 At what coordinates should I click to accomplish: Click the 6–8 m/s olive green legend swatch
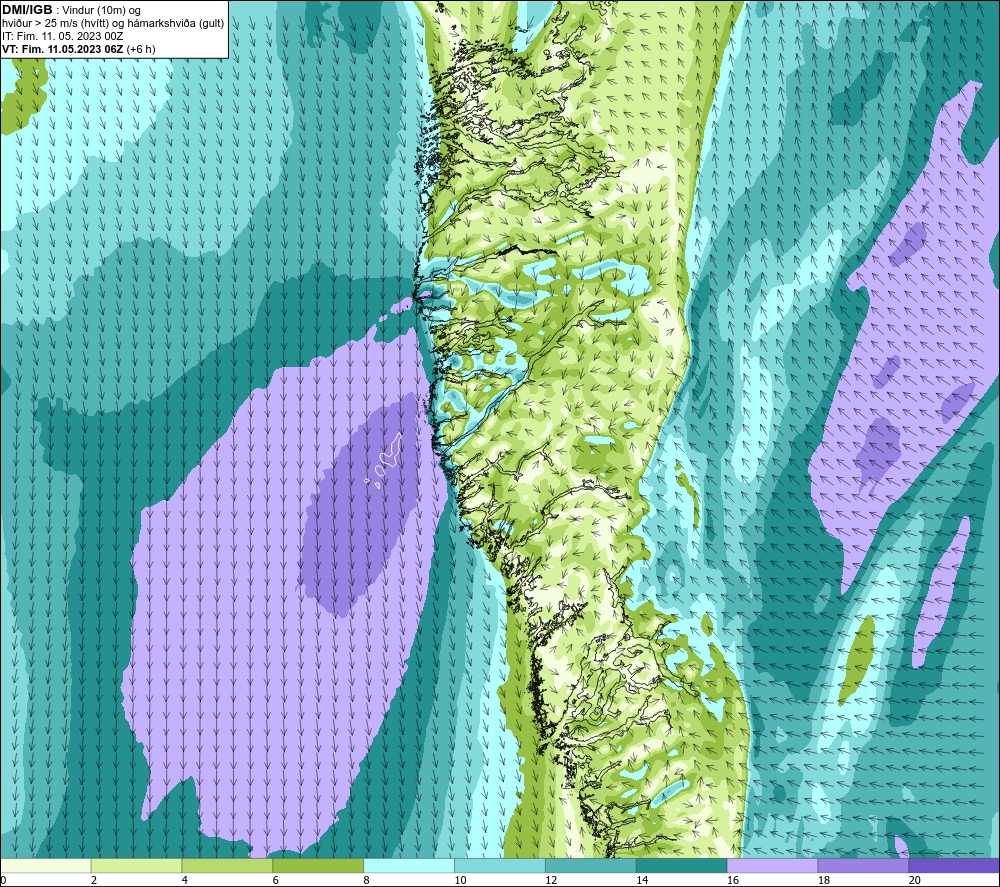point(318,865)
